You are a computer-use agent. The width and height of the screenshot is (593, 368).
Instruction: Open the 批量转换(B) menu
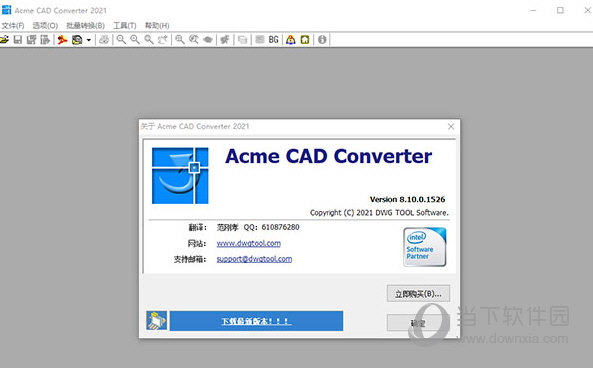pos(85,25)
